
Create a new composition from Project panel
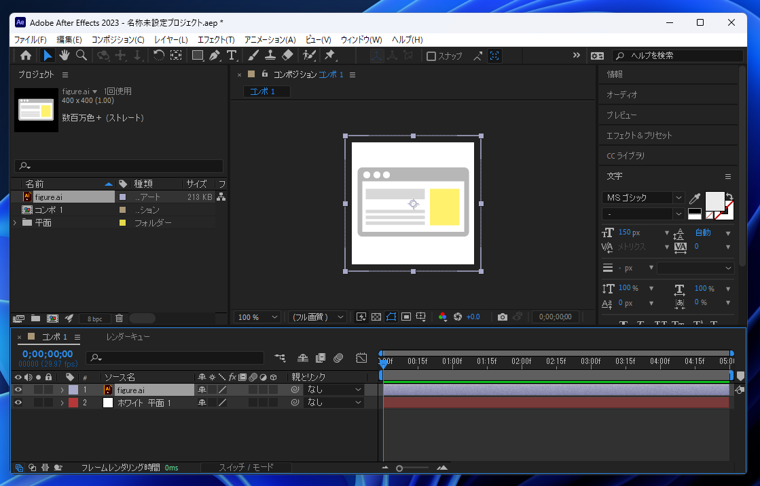point(52,318)
